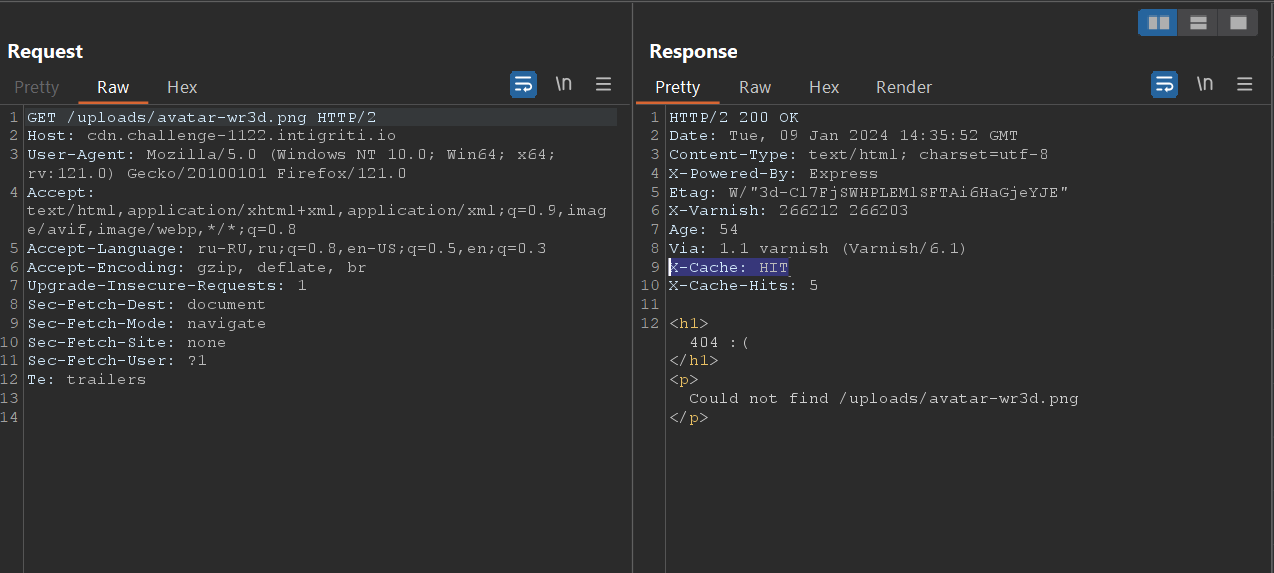Select the Request Raw tab
The width and height of the screenshot is (1274, 573).
[113, 87]
